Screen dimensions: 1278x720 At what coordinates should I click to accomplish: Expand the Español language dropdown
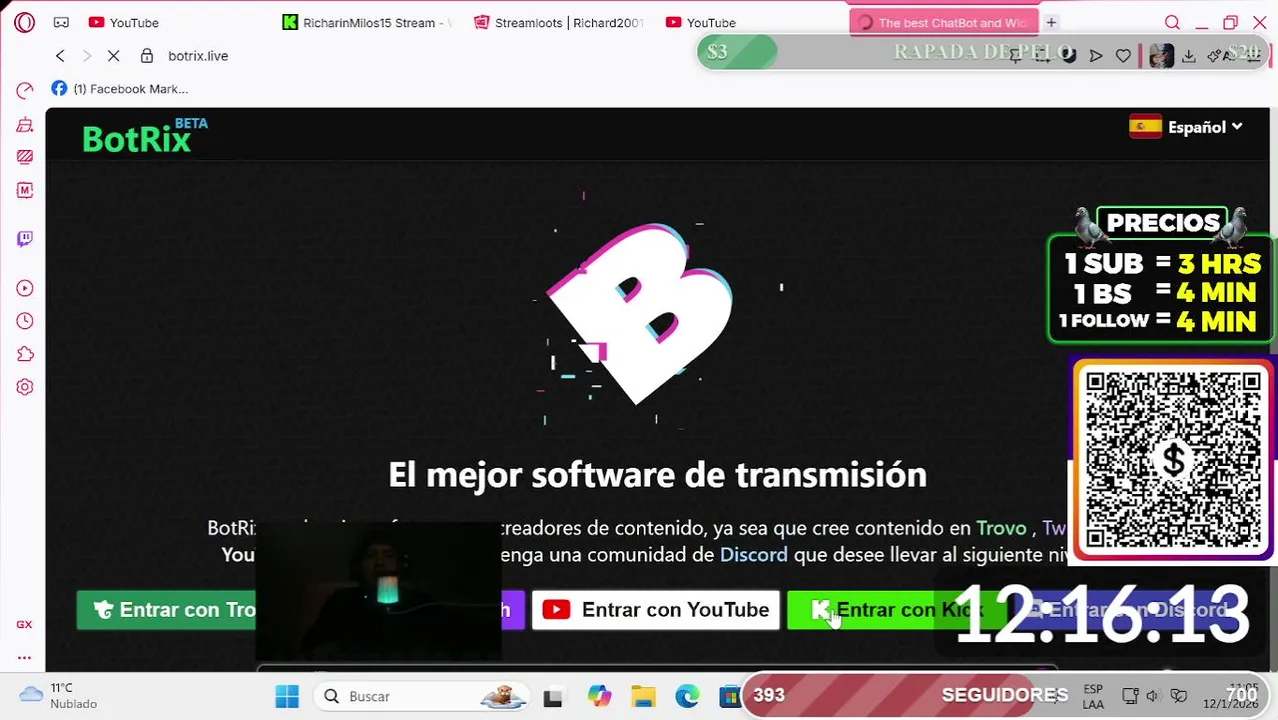point(1186,127)
